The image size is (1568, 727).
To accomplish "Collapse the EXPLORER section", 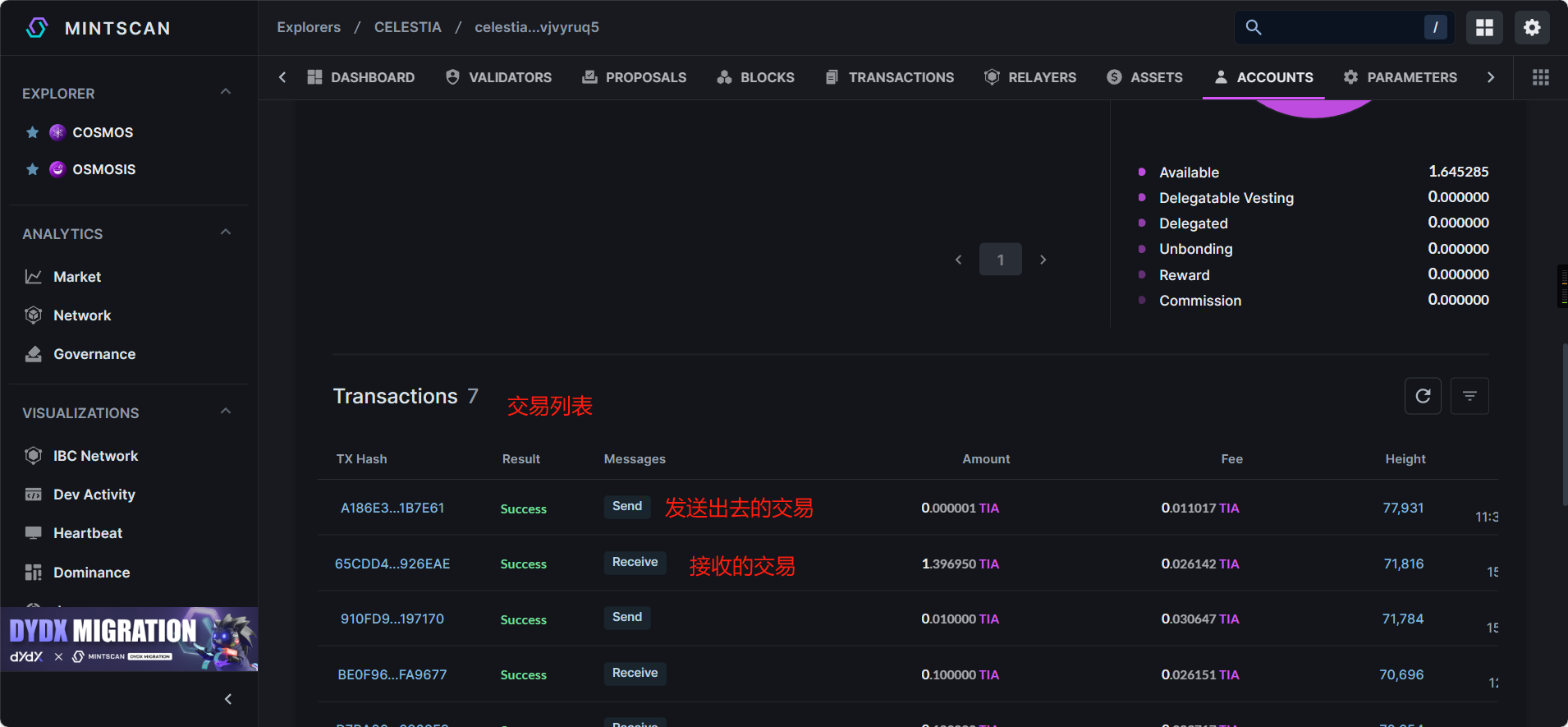I will 226,92.
